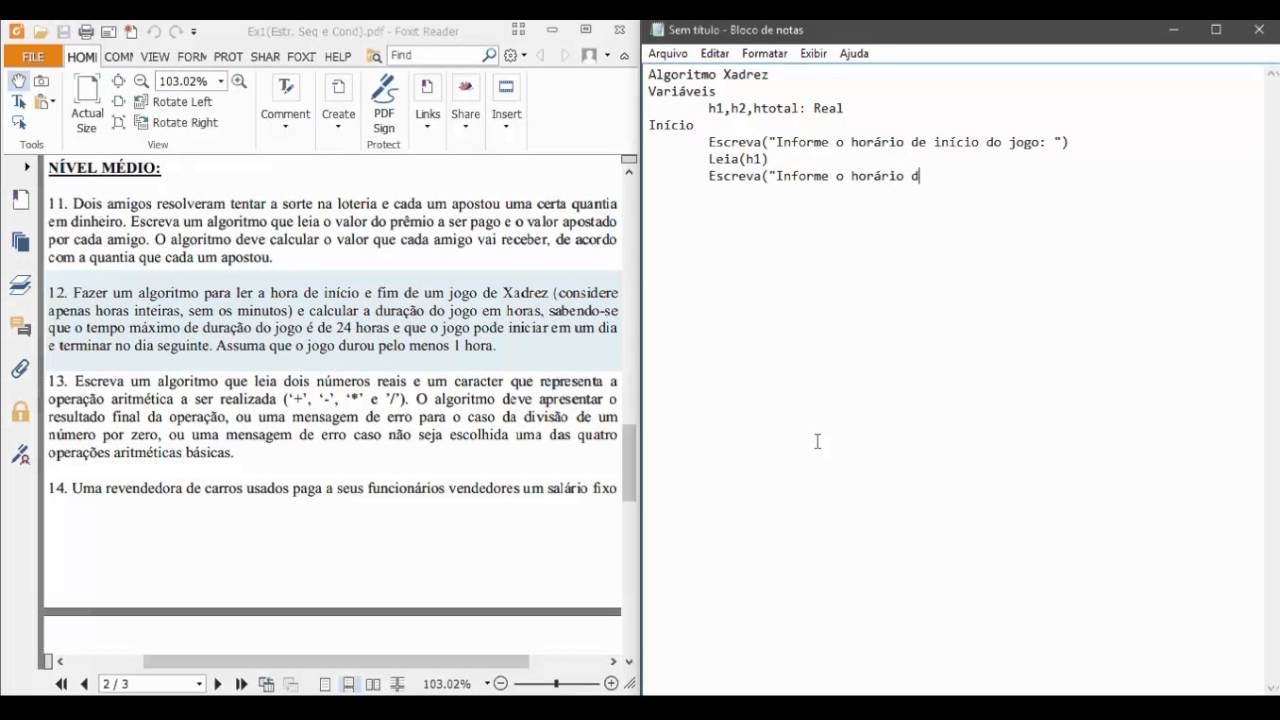Image resolution: width=1280 pixels, height=720 pixels.
Task: Activate the Snapshot camera tool
Action: click(x=41, y=81)
